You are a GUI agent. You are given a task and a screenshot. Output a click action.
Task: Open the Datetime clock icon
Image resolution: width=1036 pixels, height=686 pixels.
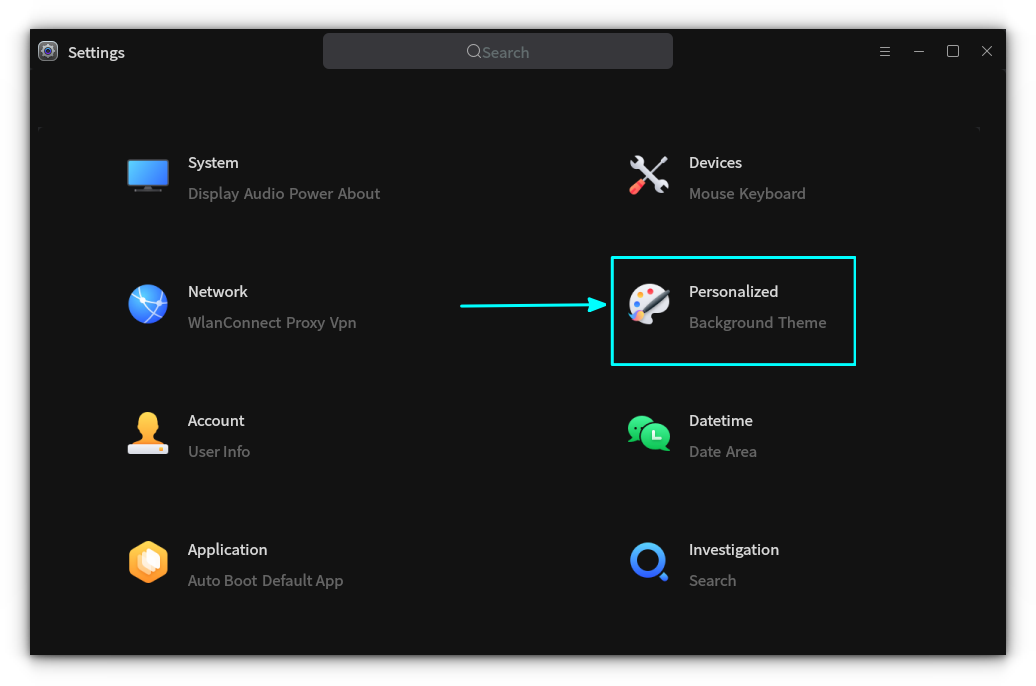648,432
